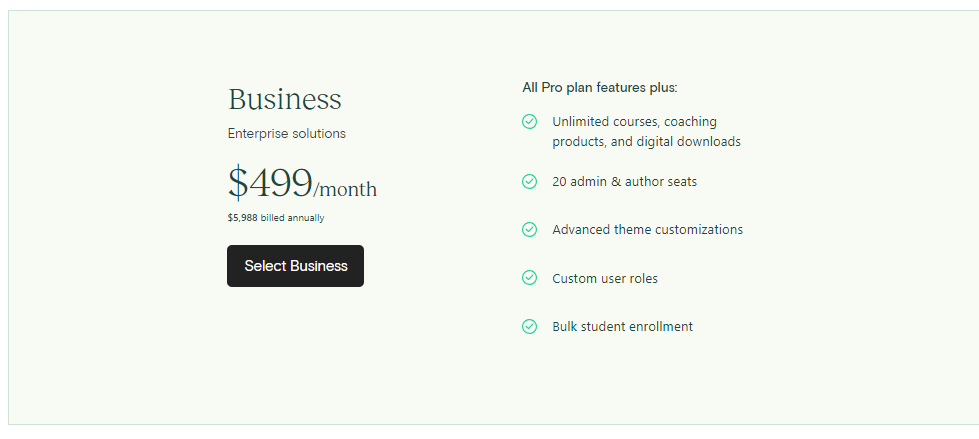This screenshot has width=979, height=439.
Task: Click the '20 admin & author seats' text
Action: 624,182
